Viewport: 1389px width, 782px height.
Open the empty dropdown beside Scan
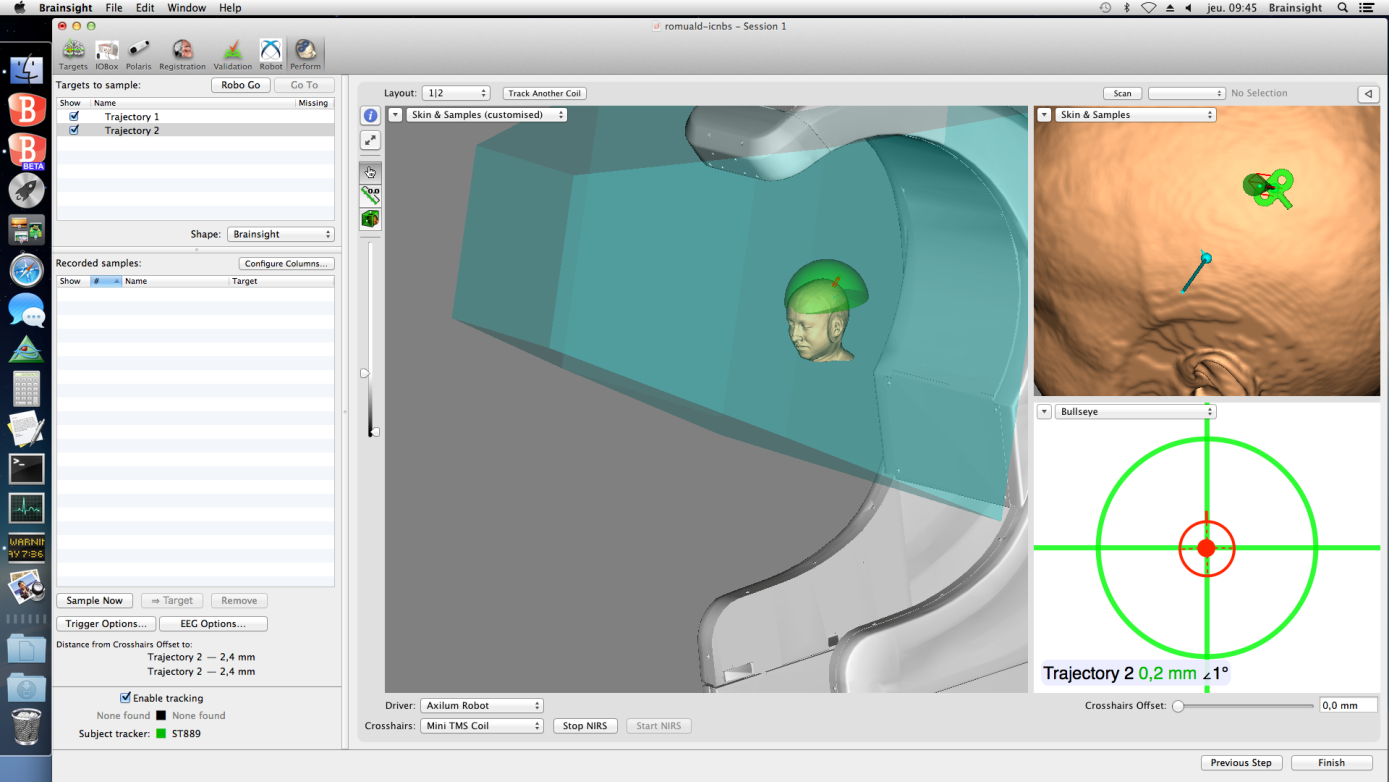click(x=1187, y=93)
